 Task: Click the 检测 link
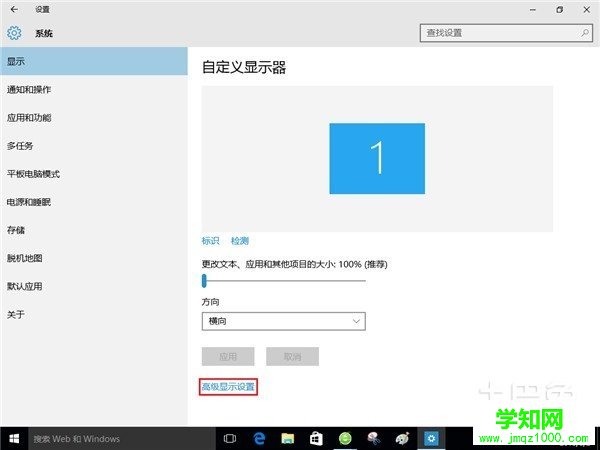pos(240,241)
